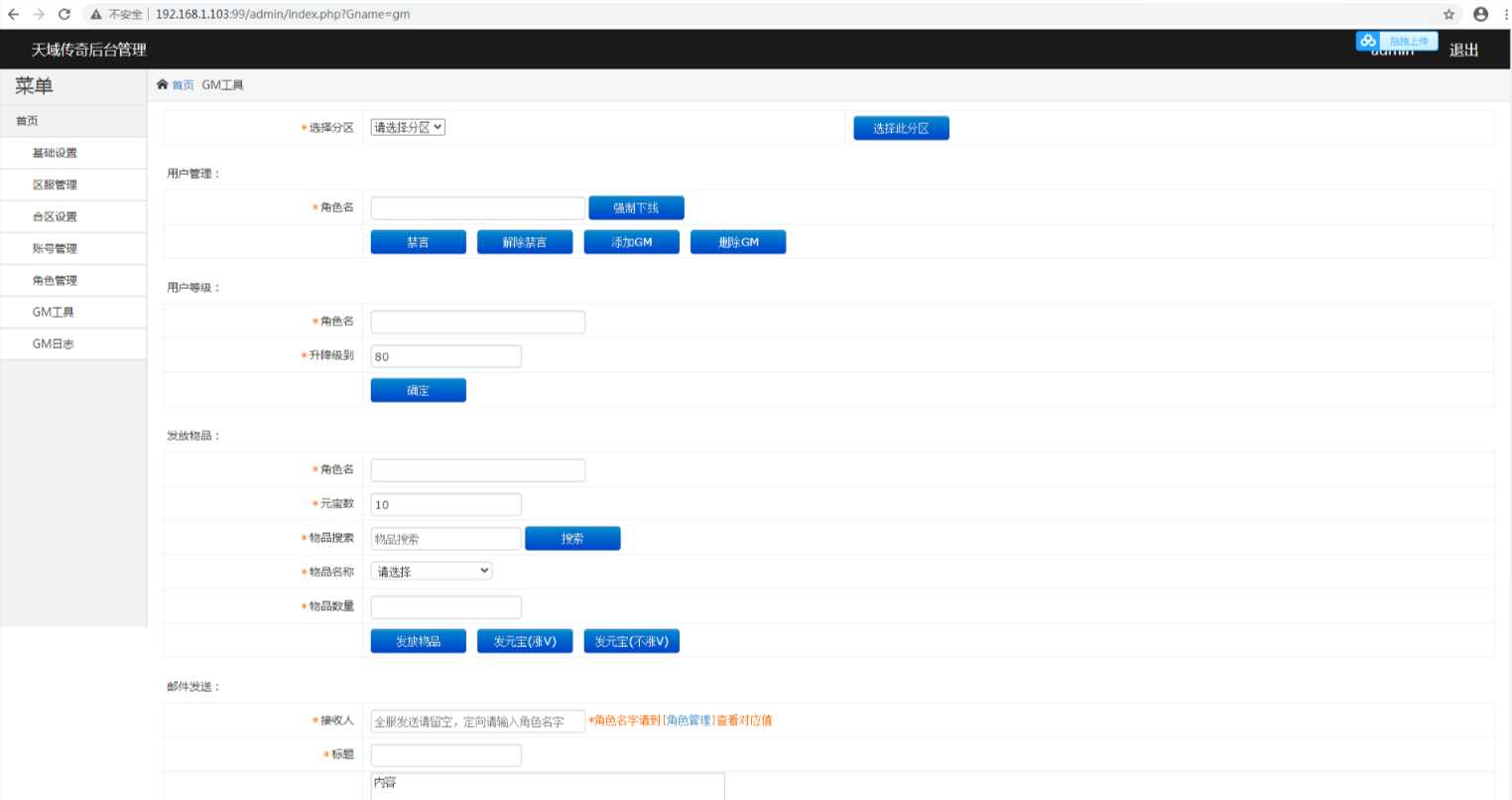Viewport: 1512px width, 800px height.
Task: Bookmark this page with the star icon
Action: coord(1449,14)
